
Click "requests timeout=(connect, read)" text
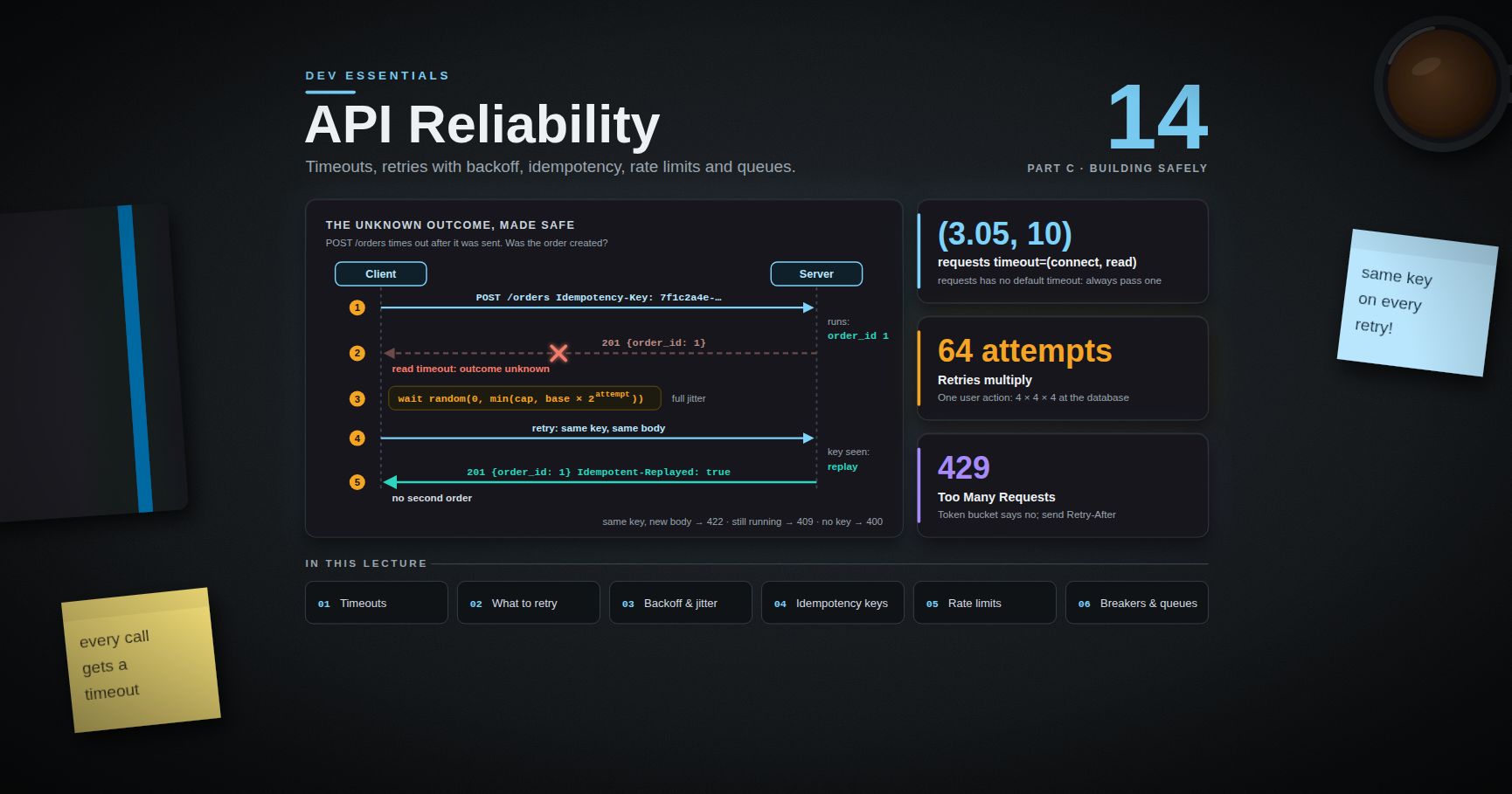(x=1037, y=262)
